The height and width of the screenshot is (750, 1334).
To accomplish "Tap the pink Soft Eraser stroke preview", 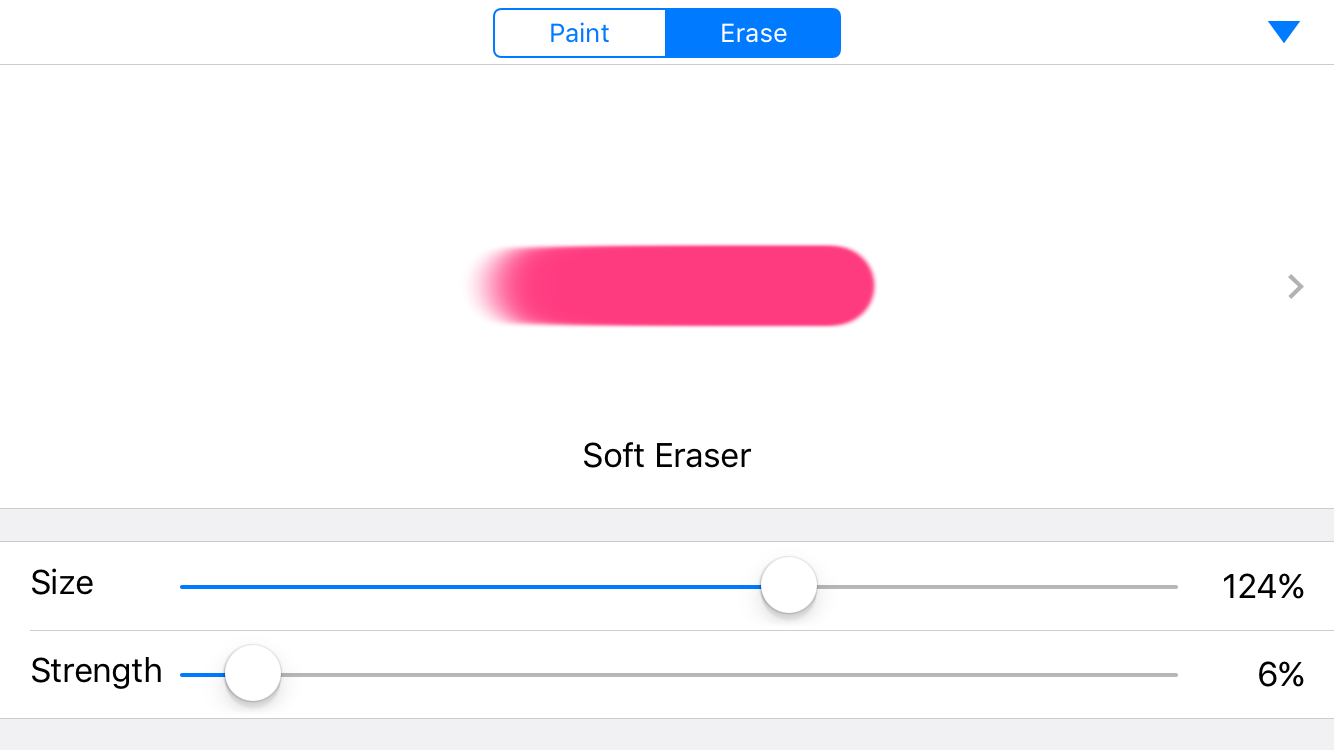I will coord(672,286).
